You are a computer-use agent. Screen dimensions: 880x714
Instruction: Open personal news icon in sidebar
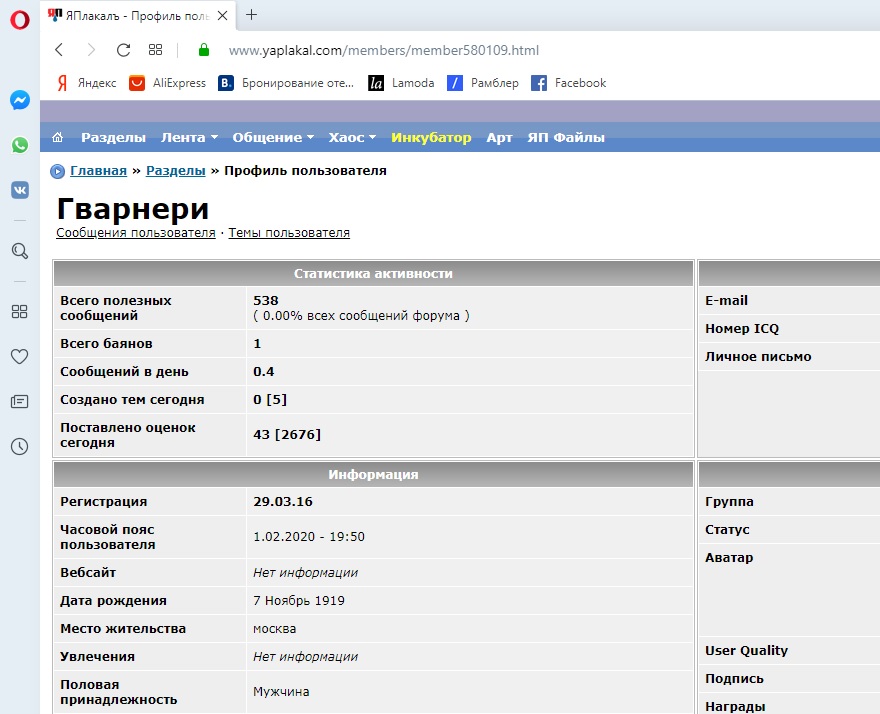click(20, 401)
